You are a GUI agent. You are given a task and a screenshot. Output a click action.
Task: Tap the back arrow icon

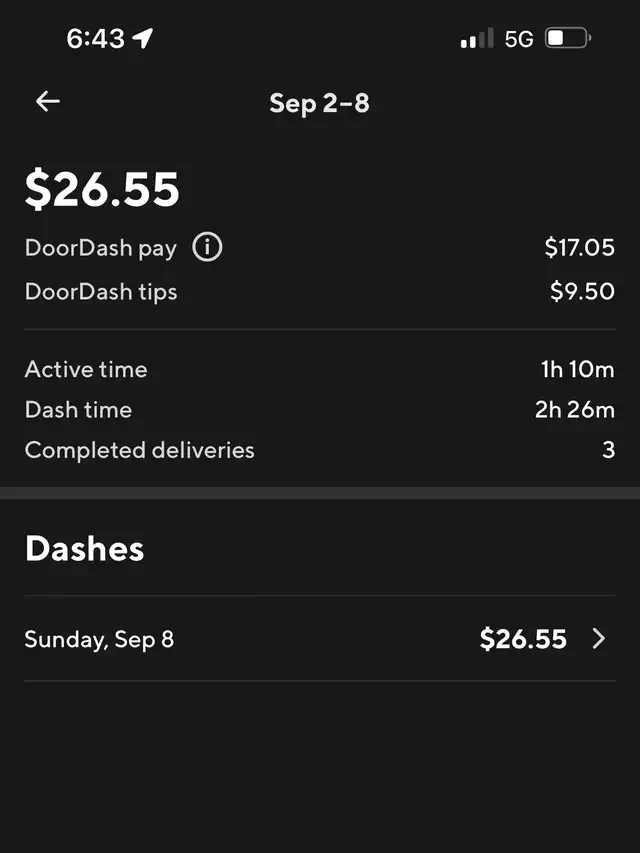click(x=47, y=101)
